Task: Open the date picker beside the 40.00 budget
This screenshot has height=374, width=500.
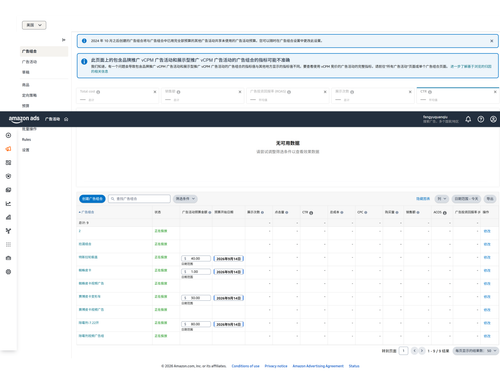Action: [x=229, y=259]
